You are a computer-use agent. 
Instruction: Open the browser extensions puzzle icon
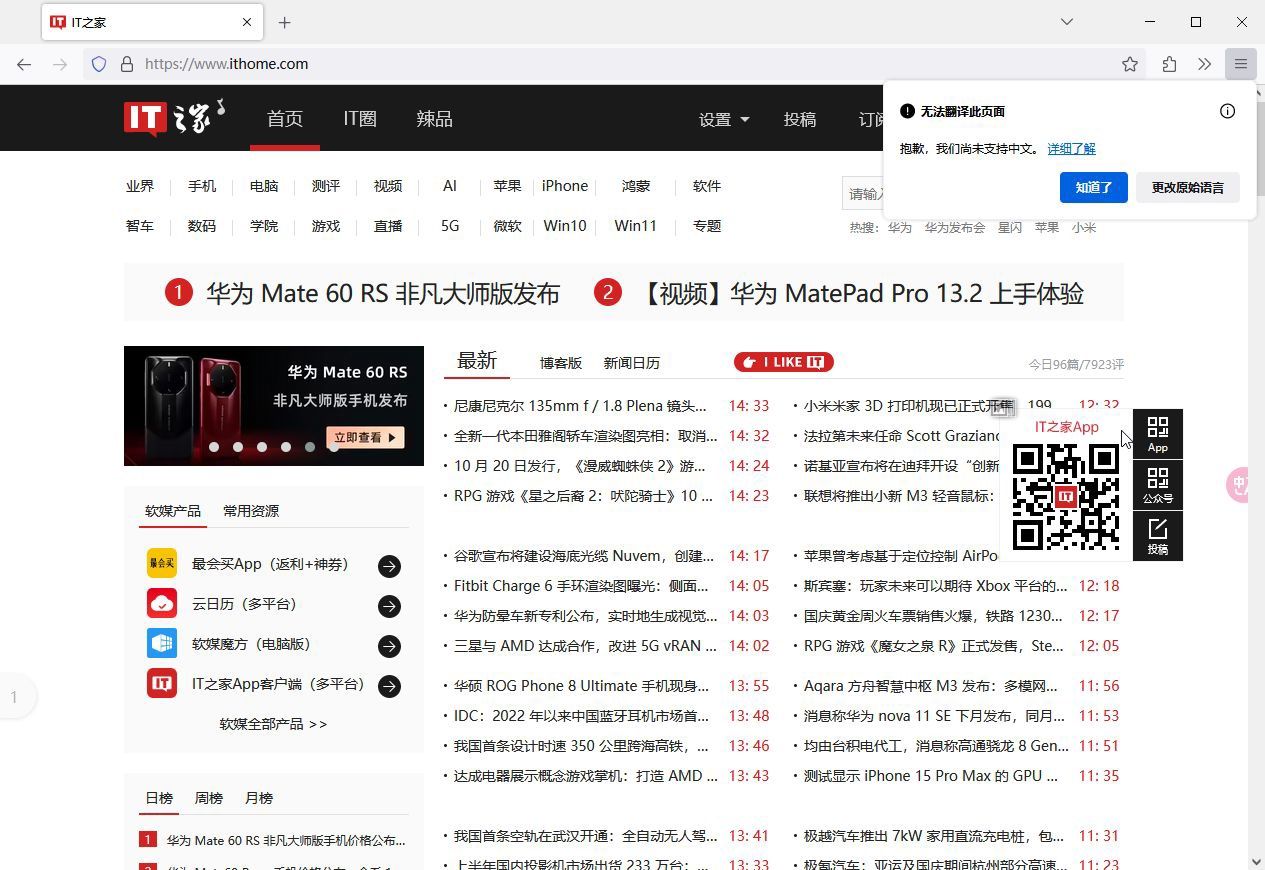(x=1169, y=64)
